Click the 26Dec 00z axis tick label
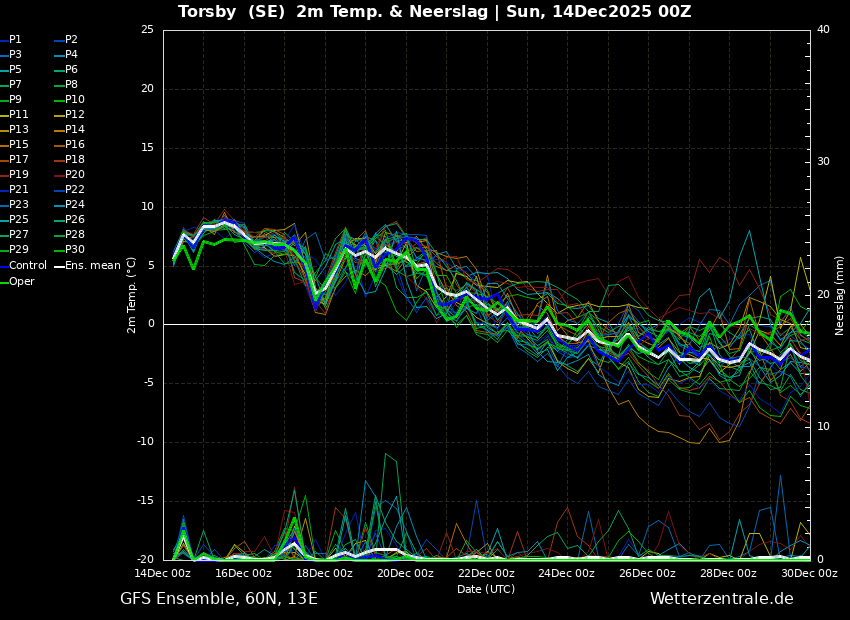Viewport: 850px width, 620px height. coord(648,573)
